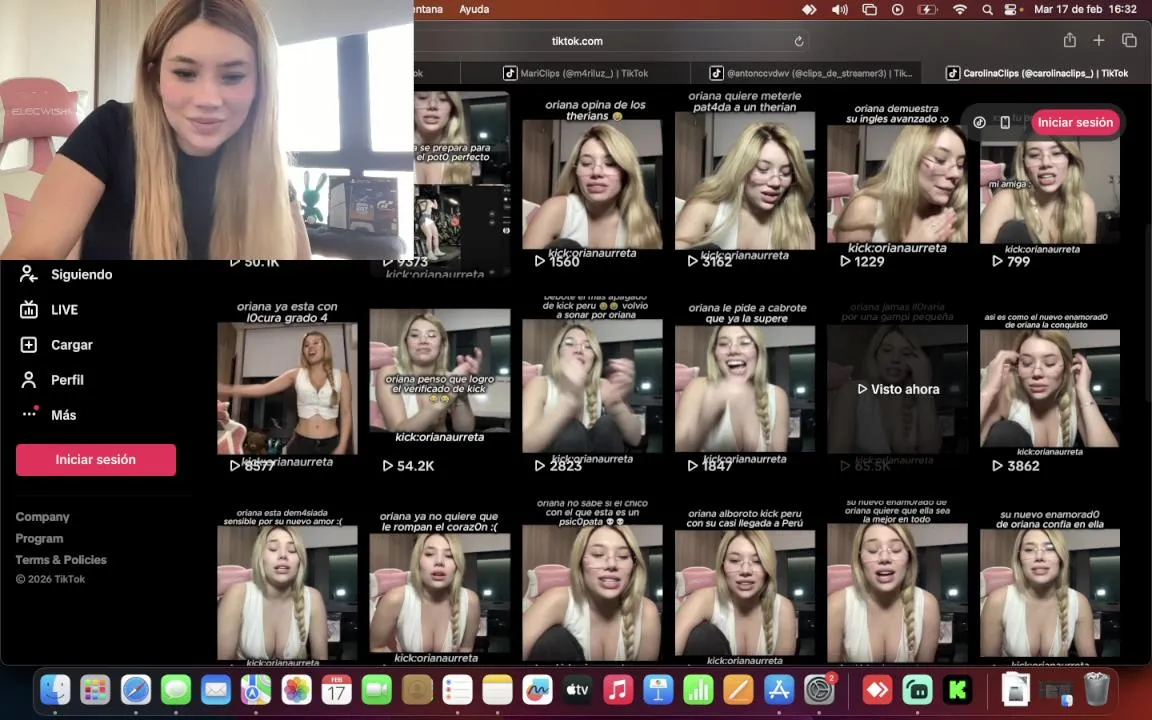Open the video marked Visto ahora
This screenshot has height=720, width=1152.
tap(897, 389)
